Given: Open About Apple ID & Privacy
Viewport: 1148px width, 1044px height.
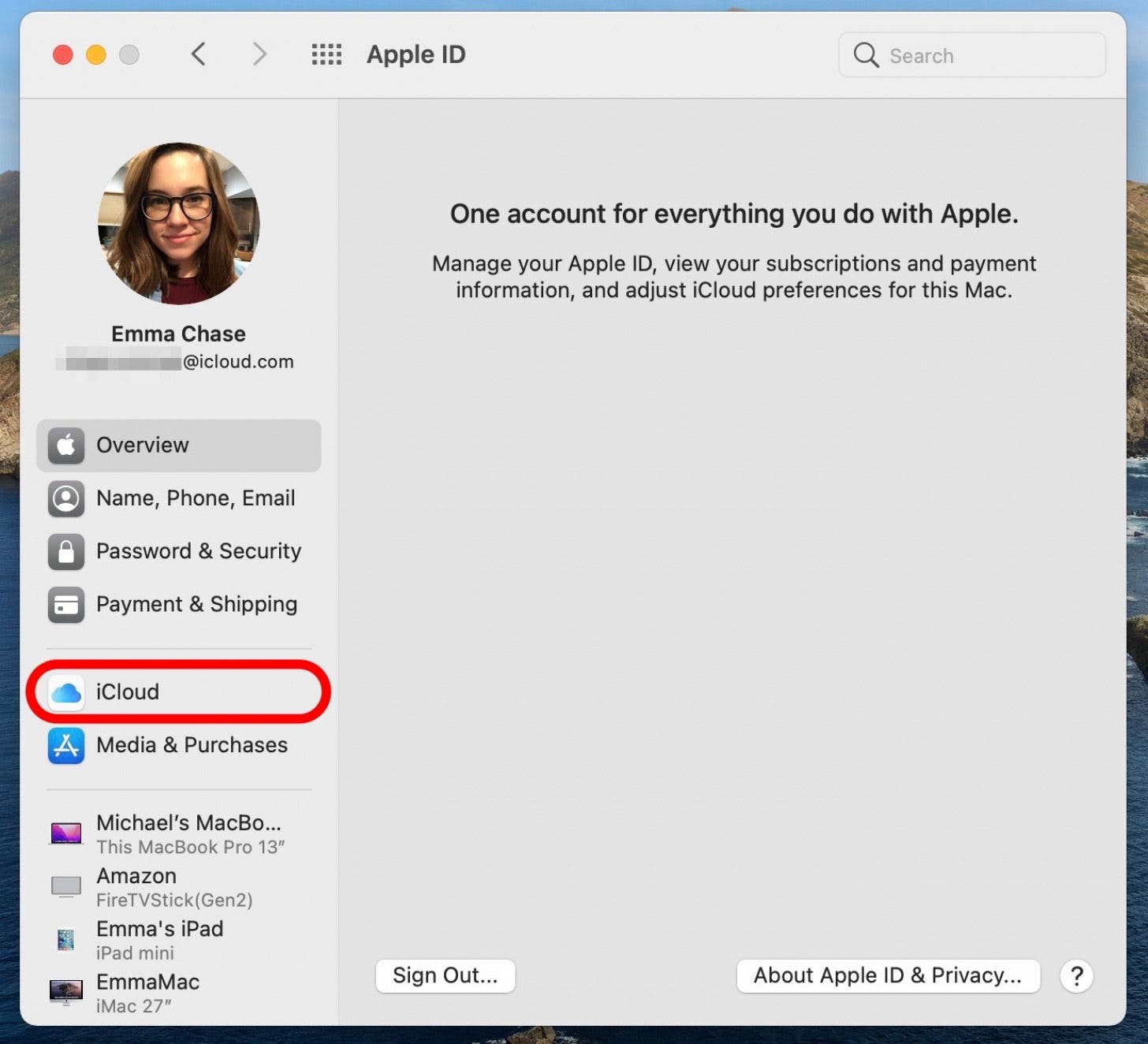Looking at the screenshot, I should click(888, 976).
